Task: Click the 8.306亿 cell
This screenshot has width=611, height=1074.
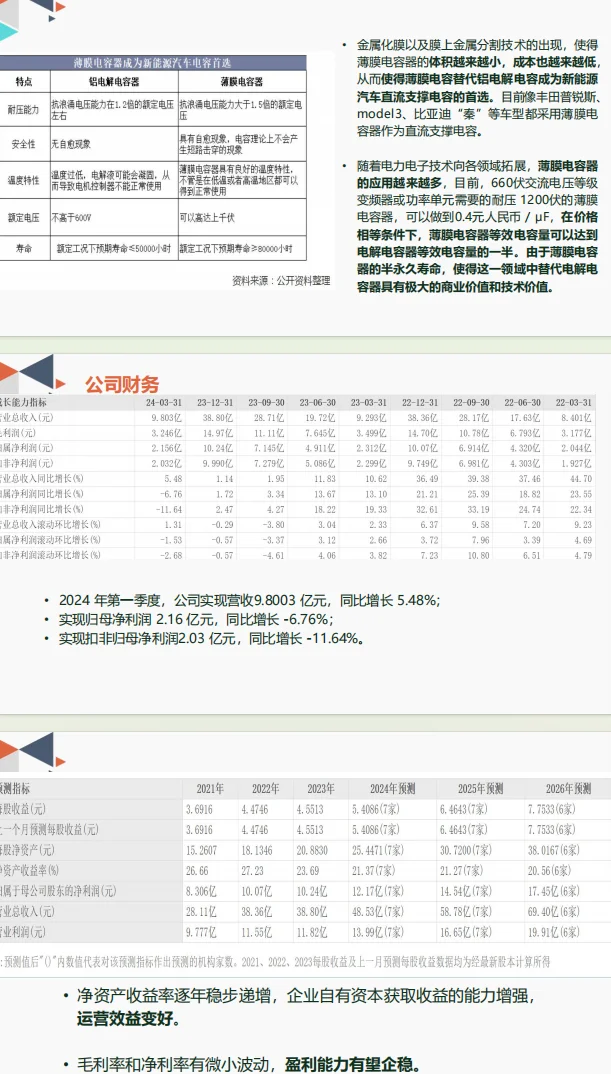Action: [200, 891]
